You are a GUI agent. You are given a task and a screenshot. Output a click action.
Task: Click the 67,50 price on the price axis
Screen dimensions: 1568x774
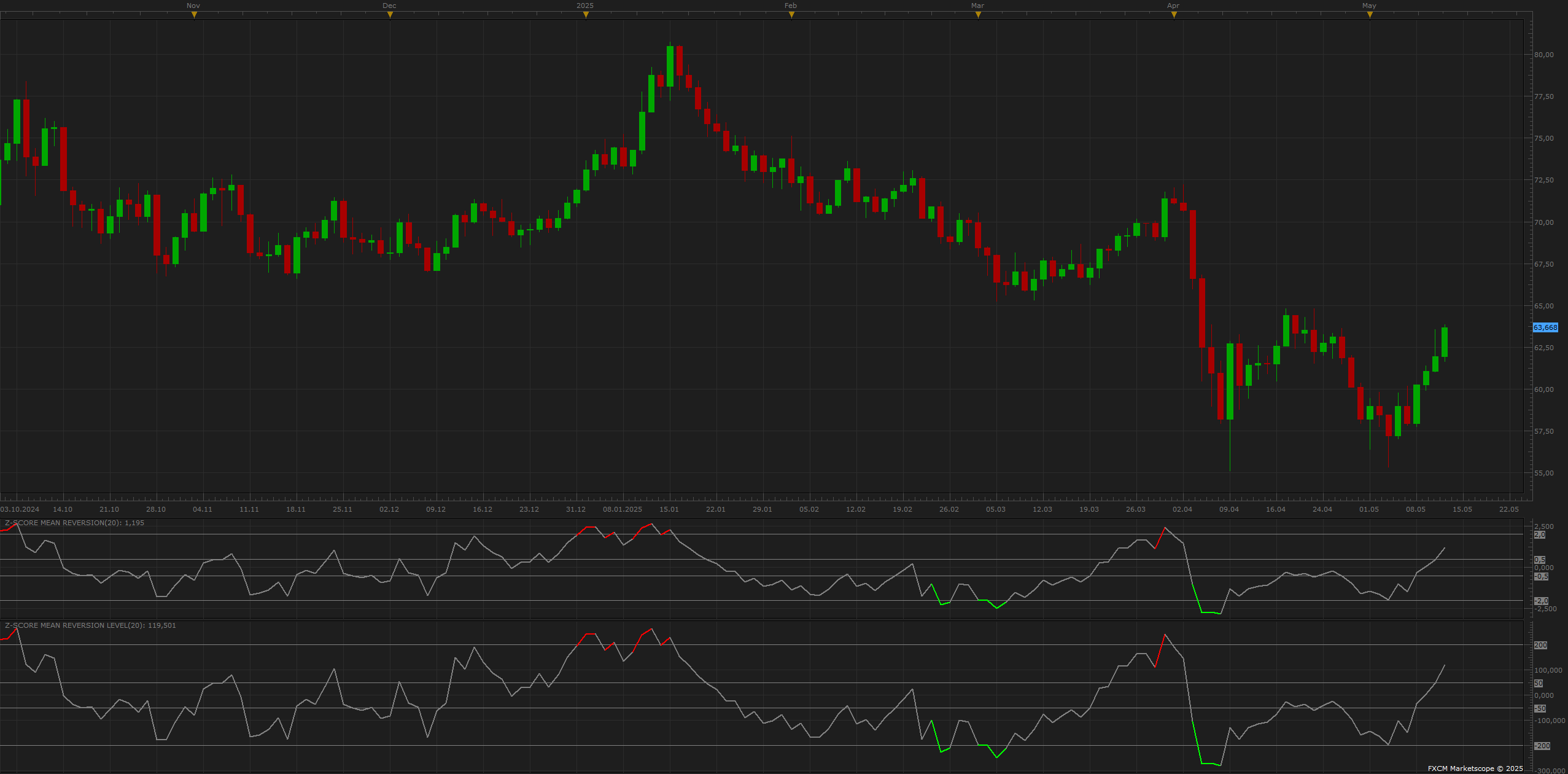tap(1544, 264)
